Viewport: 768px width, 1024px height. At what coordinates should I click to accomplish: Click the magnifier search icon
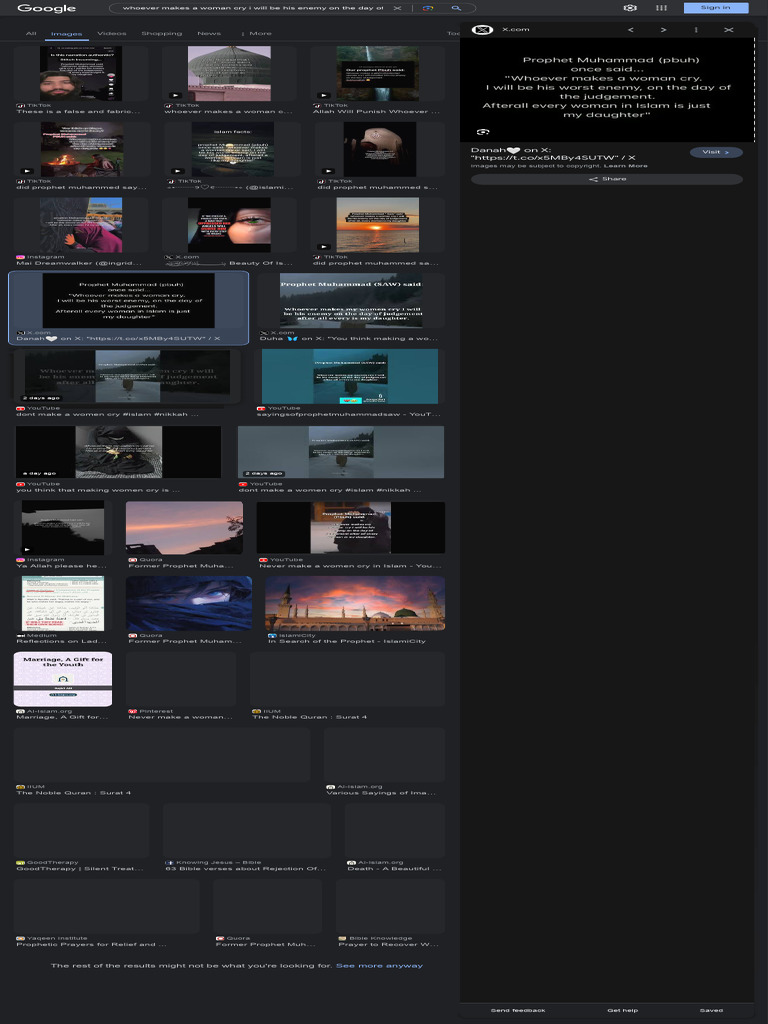[x=456, y=8]
